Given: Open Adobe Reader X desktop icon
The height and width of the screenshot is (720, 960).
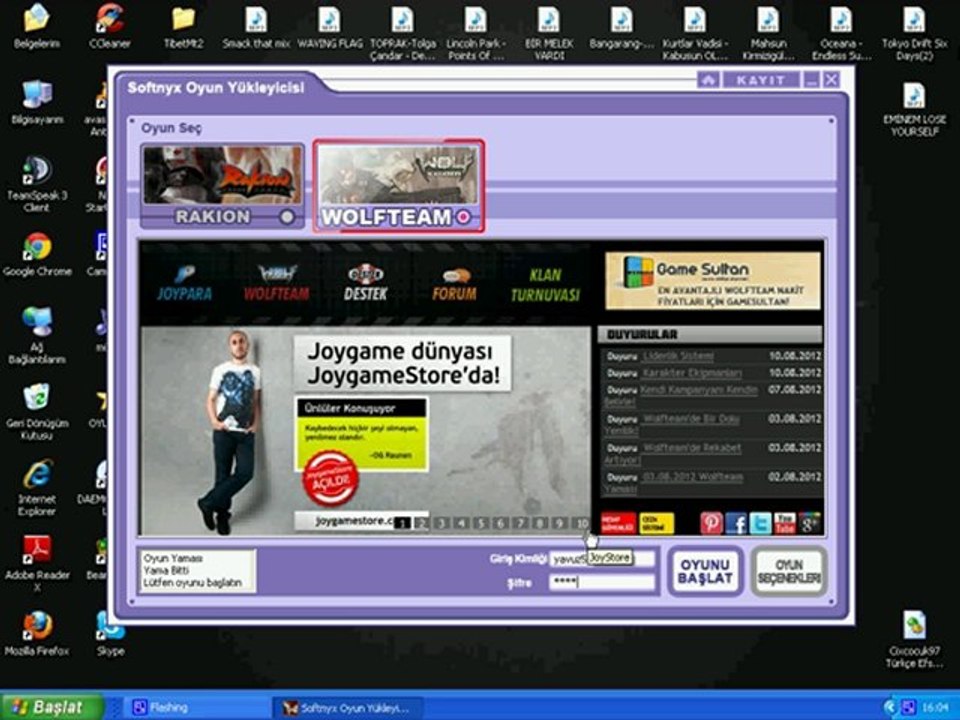Looking at the screenshot, I should click(x=37, y=564).
